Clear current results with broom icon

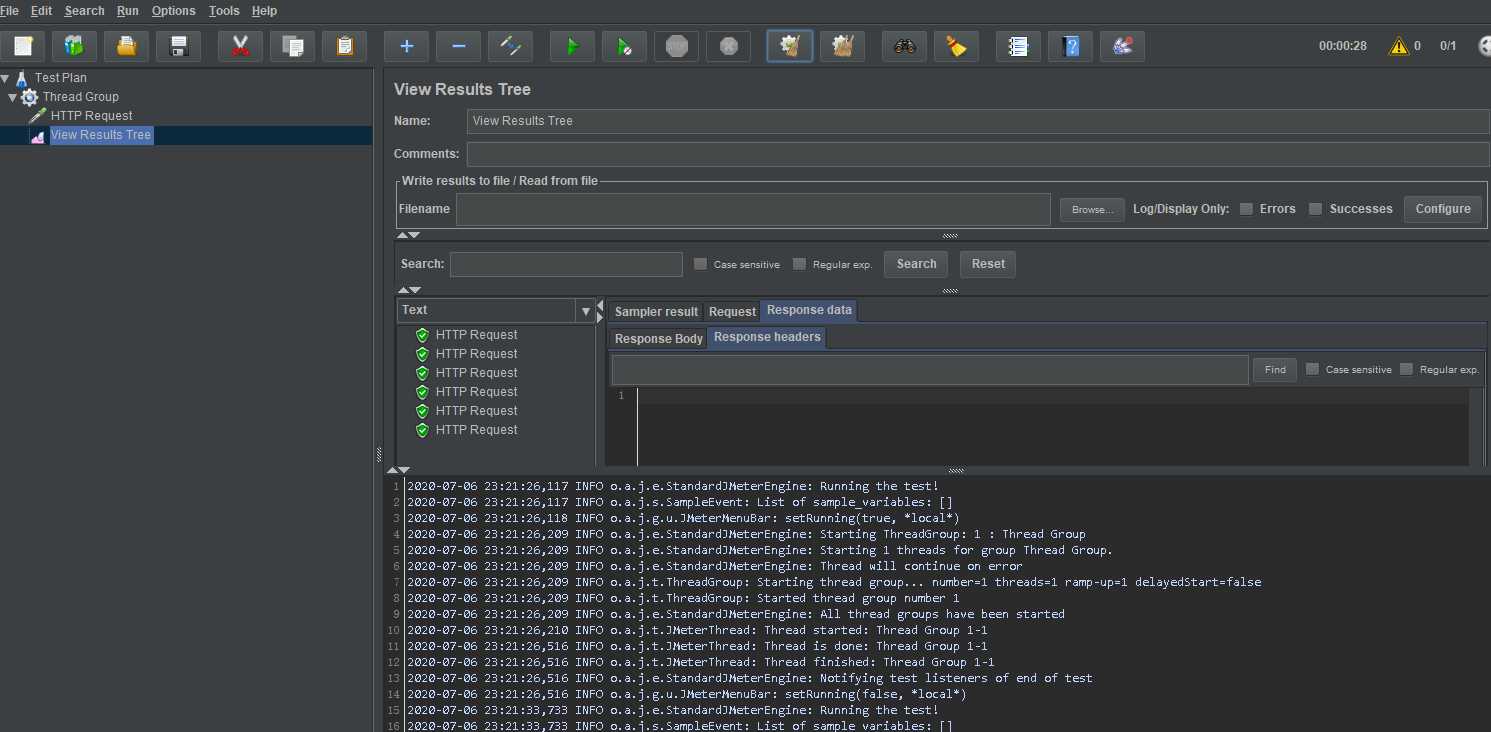[x=790, y=46]
